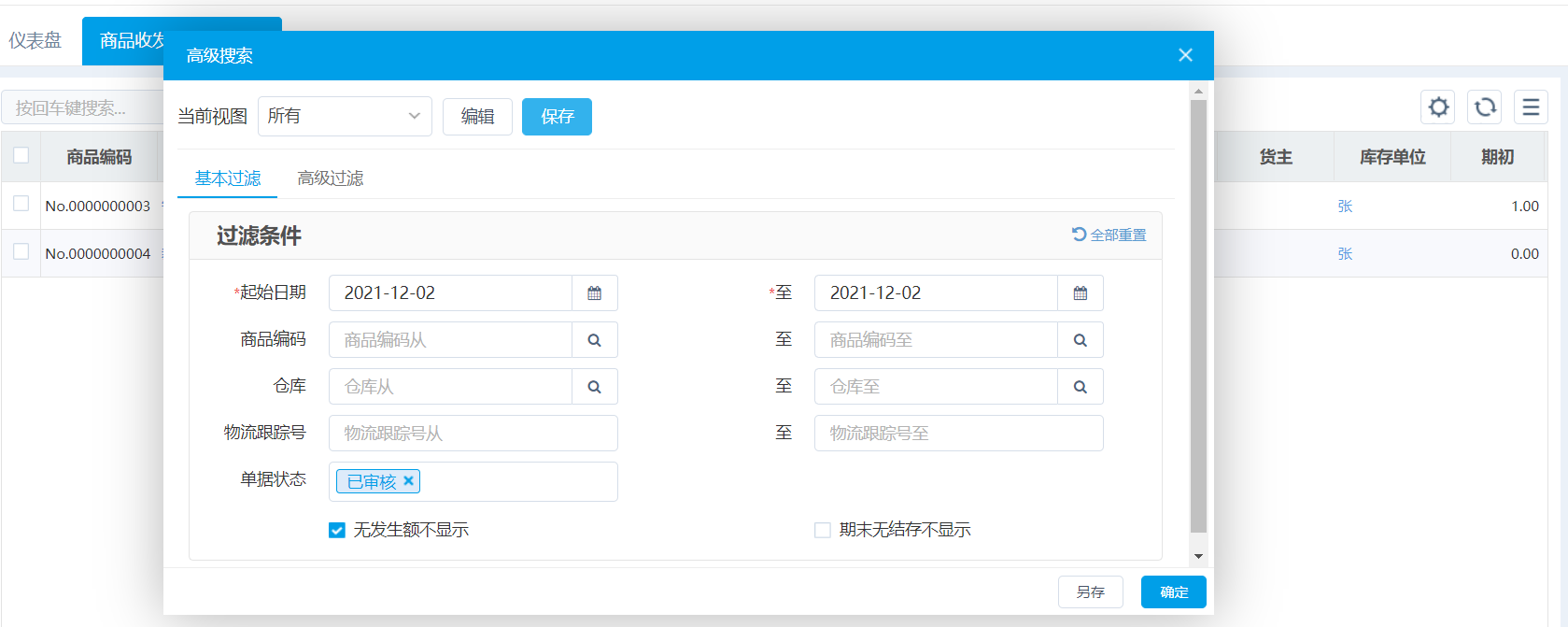
Task: Focus the 仓库从 input field
Action: tap(450, 387)
